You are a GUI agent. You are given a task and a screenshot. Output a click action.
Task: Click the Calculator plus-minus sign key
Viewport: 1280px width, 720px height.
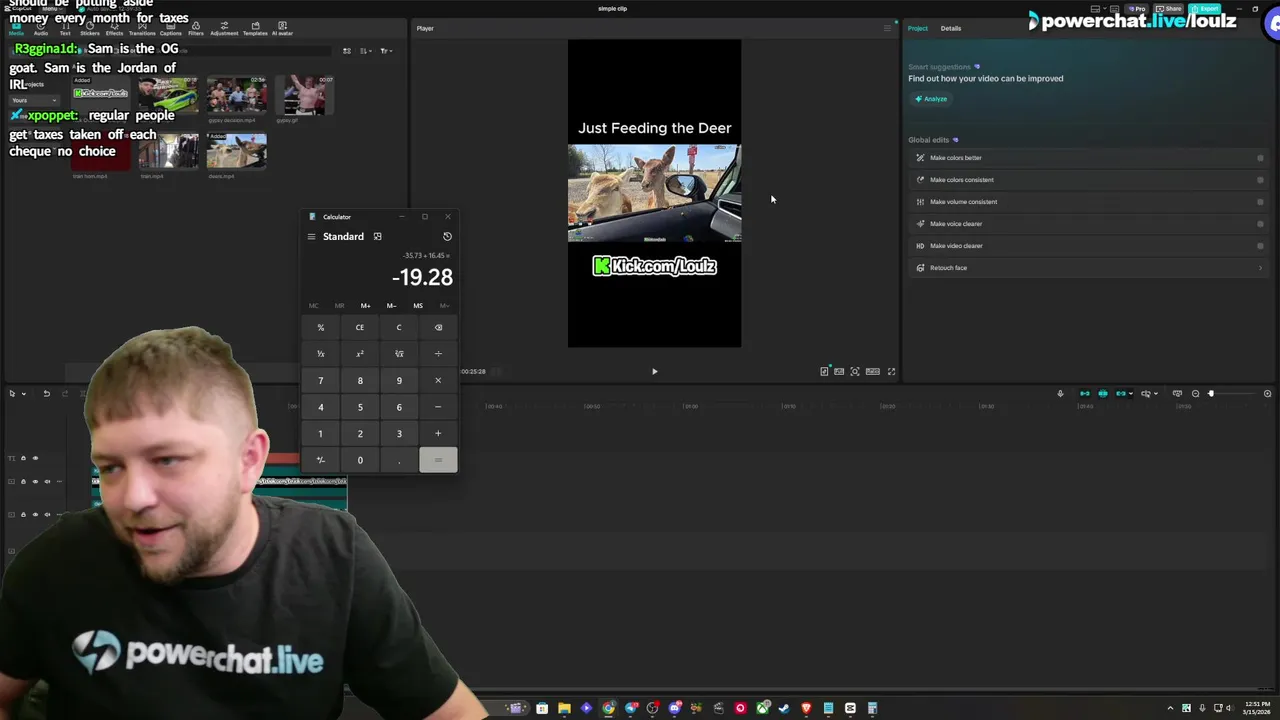pyautogui.click(x=320, y=460)
